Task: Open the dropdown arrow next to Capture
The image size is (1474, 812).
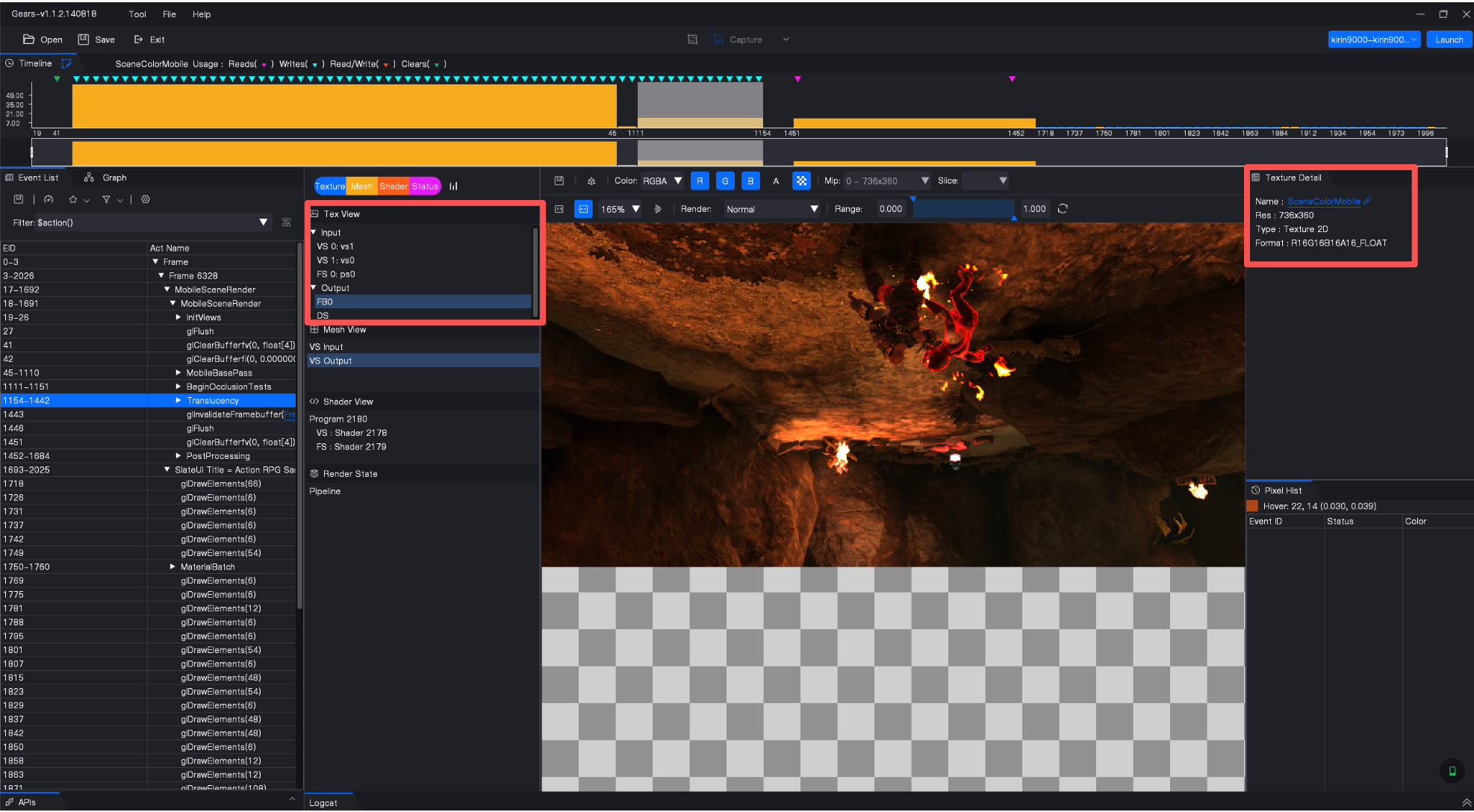Action: coord(786,40)
